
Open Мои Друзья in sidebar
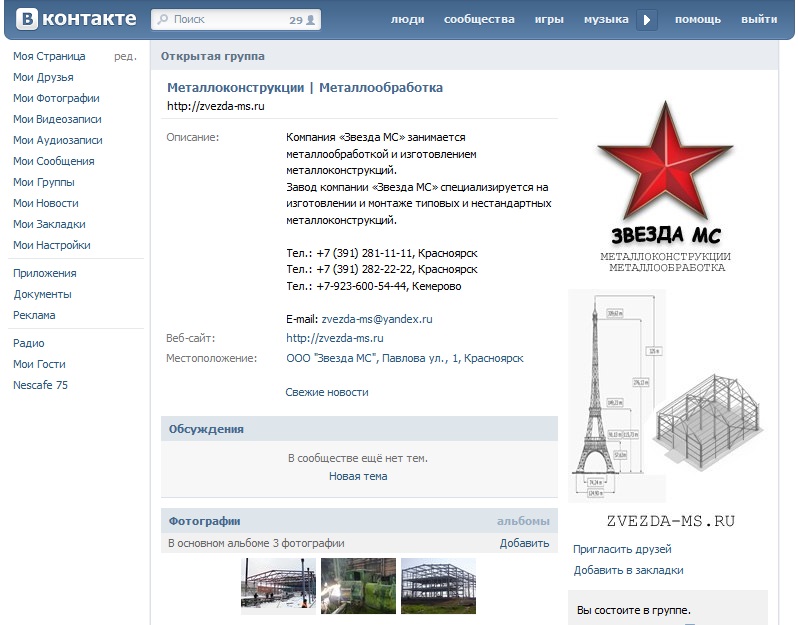point(43,77)
